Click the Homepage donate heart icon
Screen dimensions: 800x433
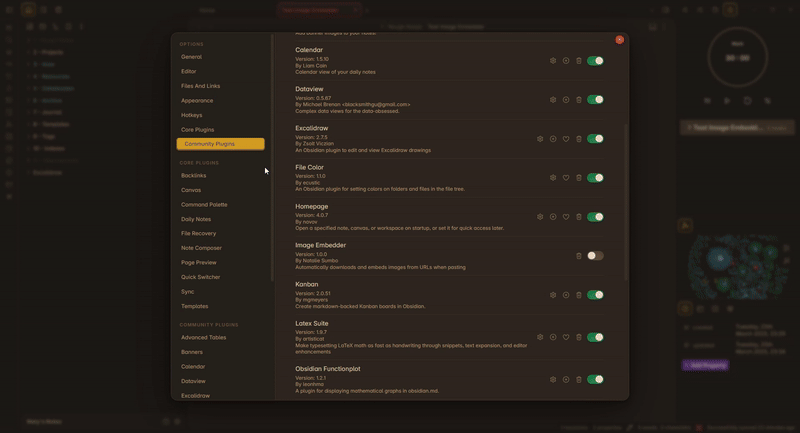click(566, 217)
